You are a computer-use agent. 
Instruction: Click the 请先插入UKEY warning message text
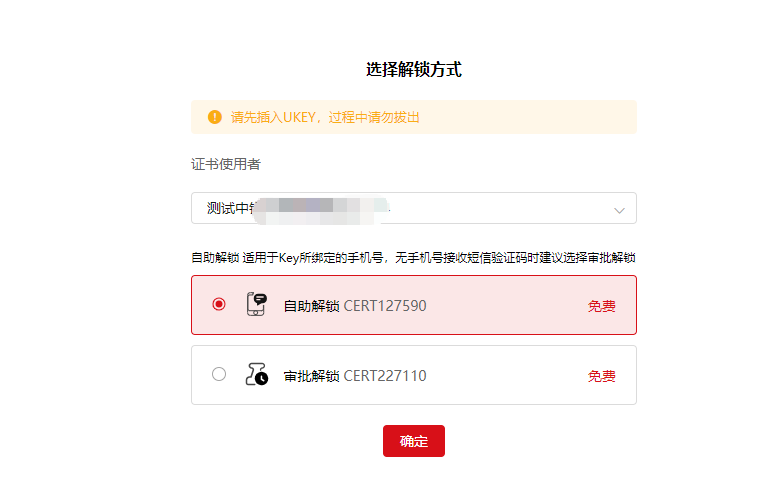click(274, 117)
